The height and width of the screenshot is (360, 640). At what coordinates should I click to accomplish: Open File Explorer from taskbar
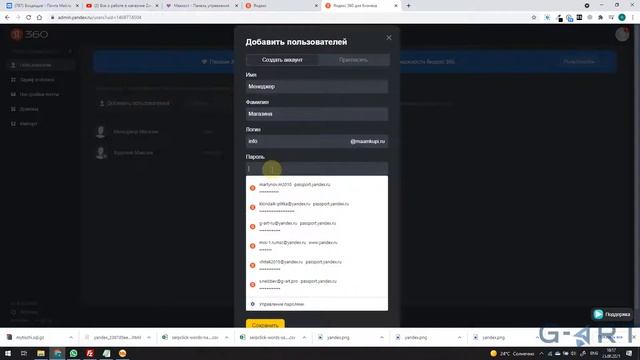click(x=41, y=353)
